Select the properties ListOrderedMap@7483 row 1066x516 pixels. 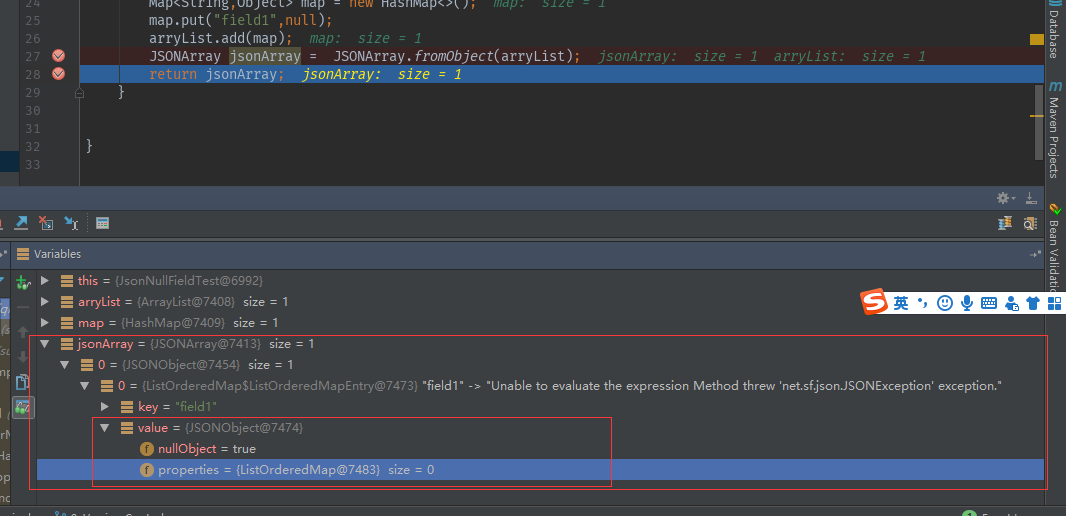pos(540,470)
